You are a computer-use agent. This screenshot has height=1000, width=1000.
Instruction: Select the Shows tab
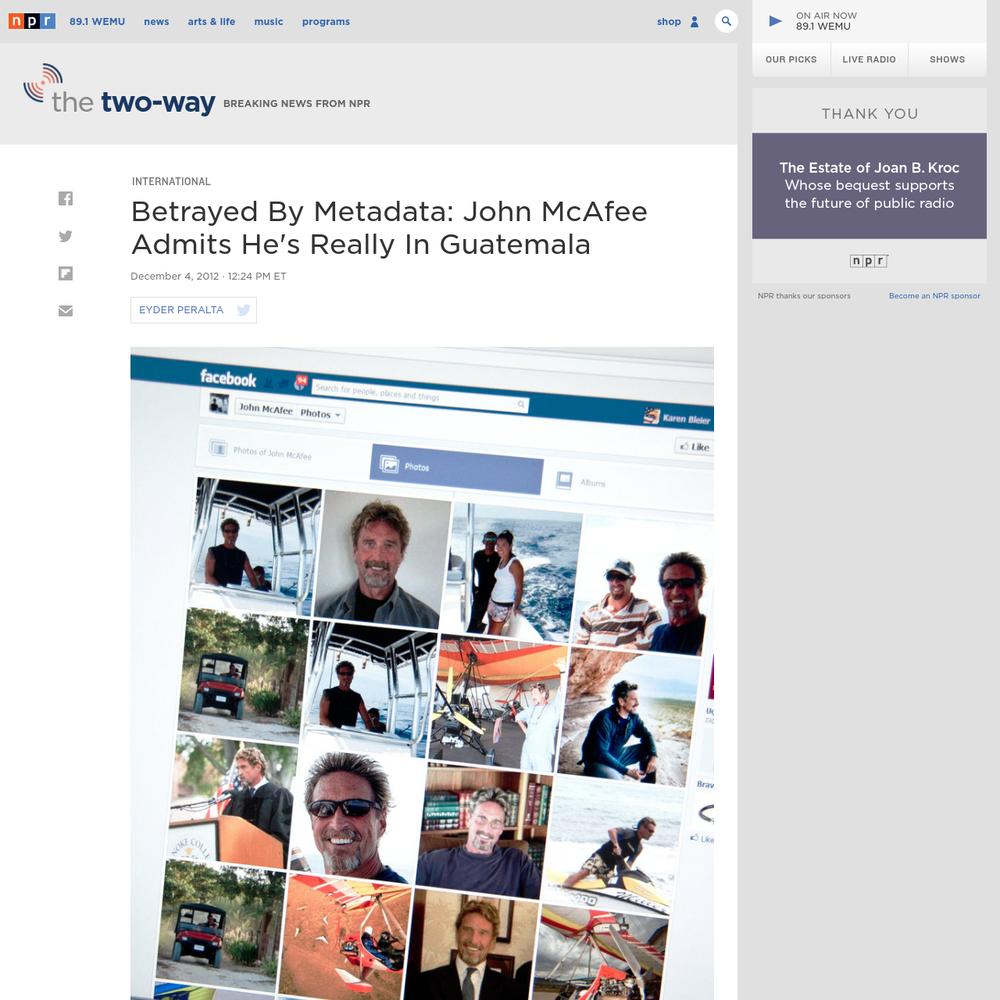tap(947, 59)
